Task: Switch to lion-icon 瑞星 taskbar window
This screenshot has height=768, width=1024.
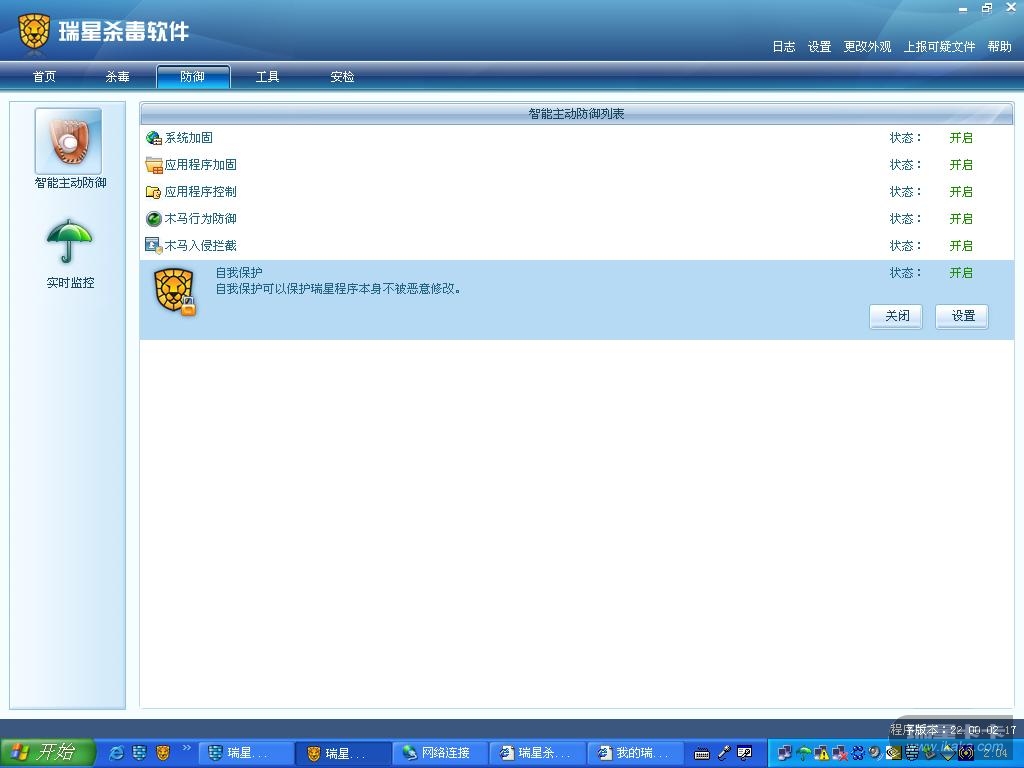Action: click(x=343, y=753)
